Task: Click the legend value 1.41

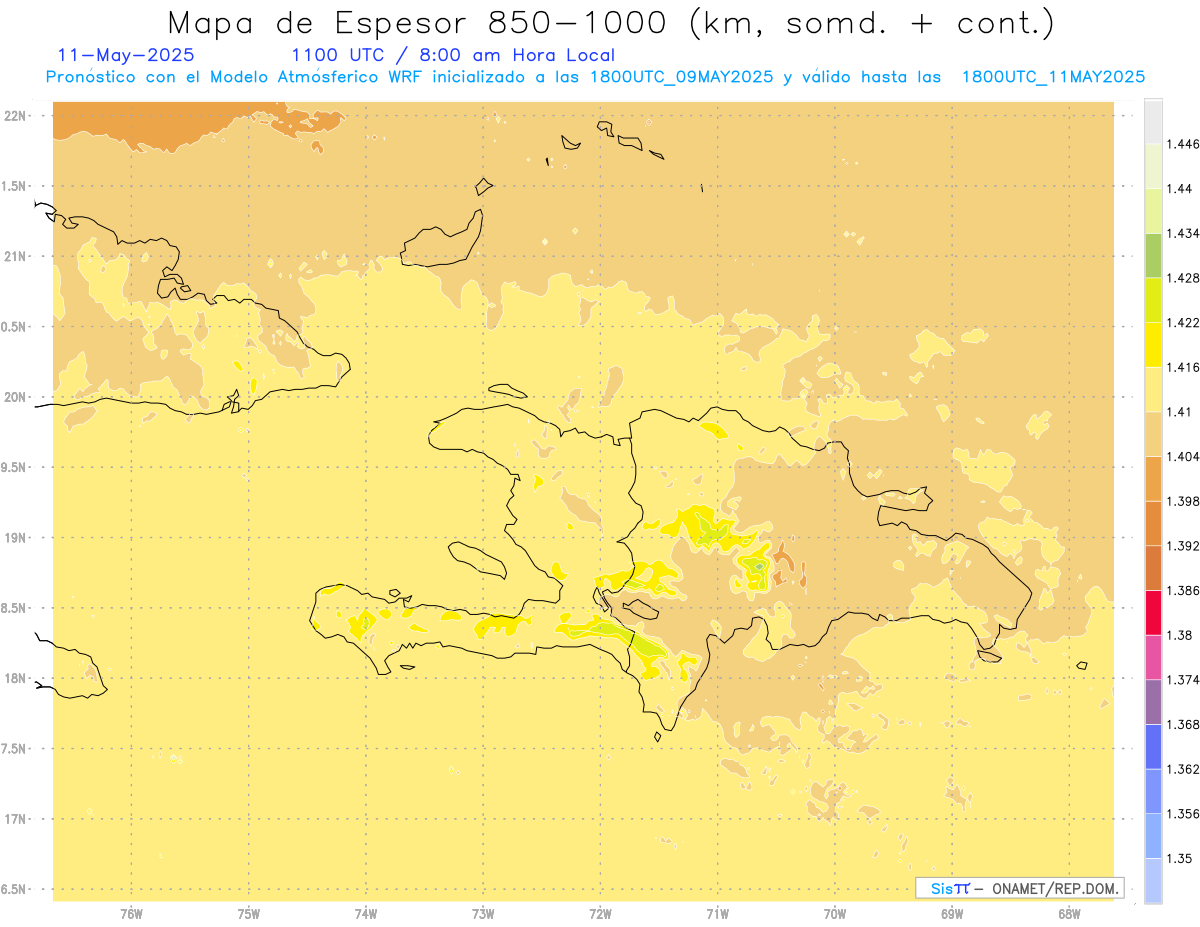Action: click(1179, 412)
